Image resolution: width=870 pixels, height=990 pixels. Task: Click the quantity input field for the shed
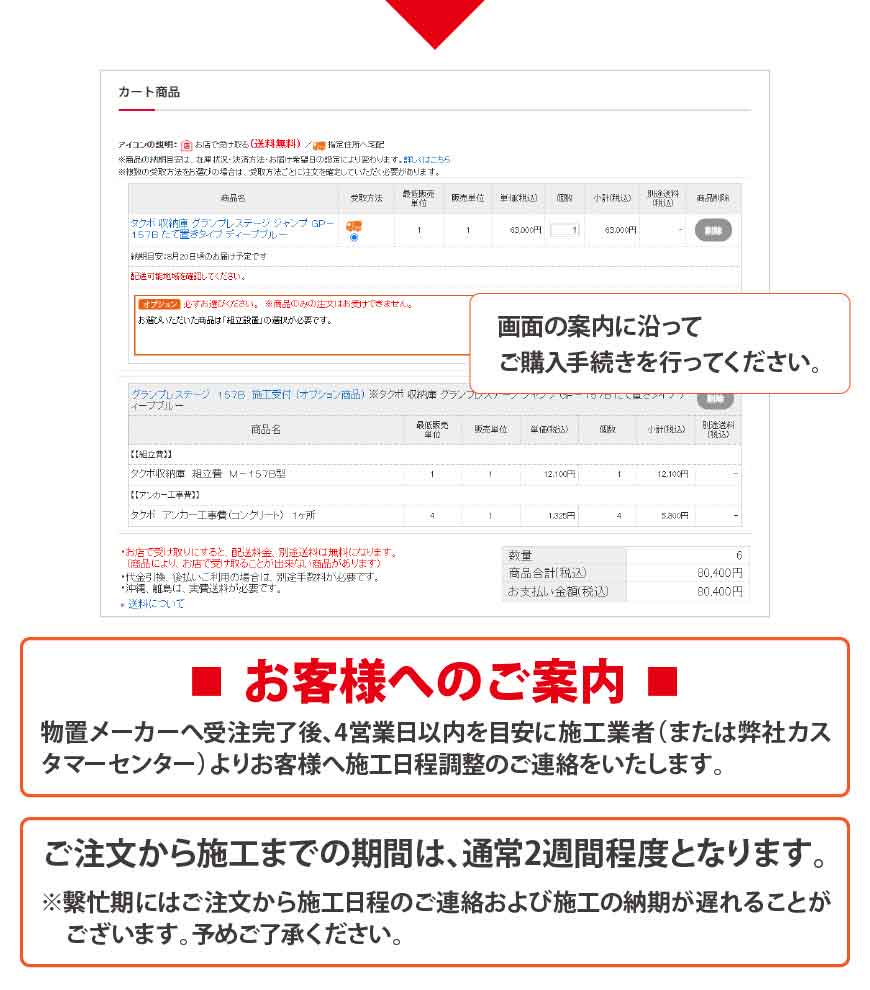(565, 230)
